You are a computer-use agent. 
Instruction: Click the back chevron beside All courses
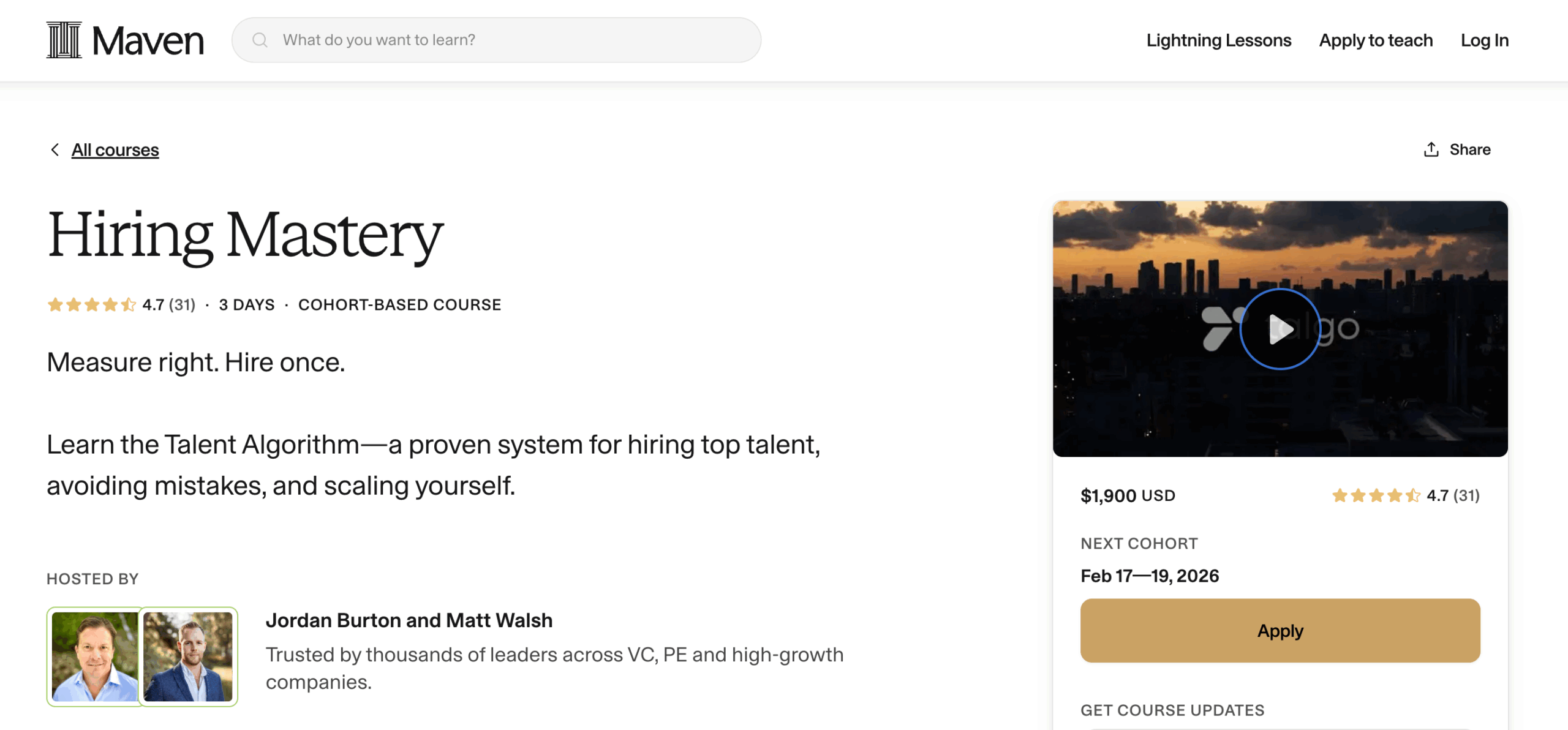(55, 150)
